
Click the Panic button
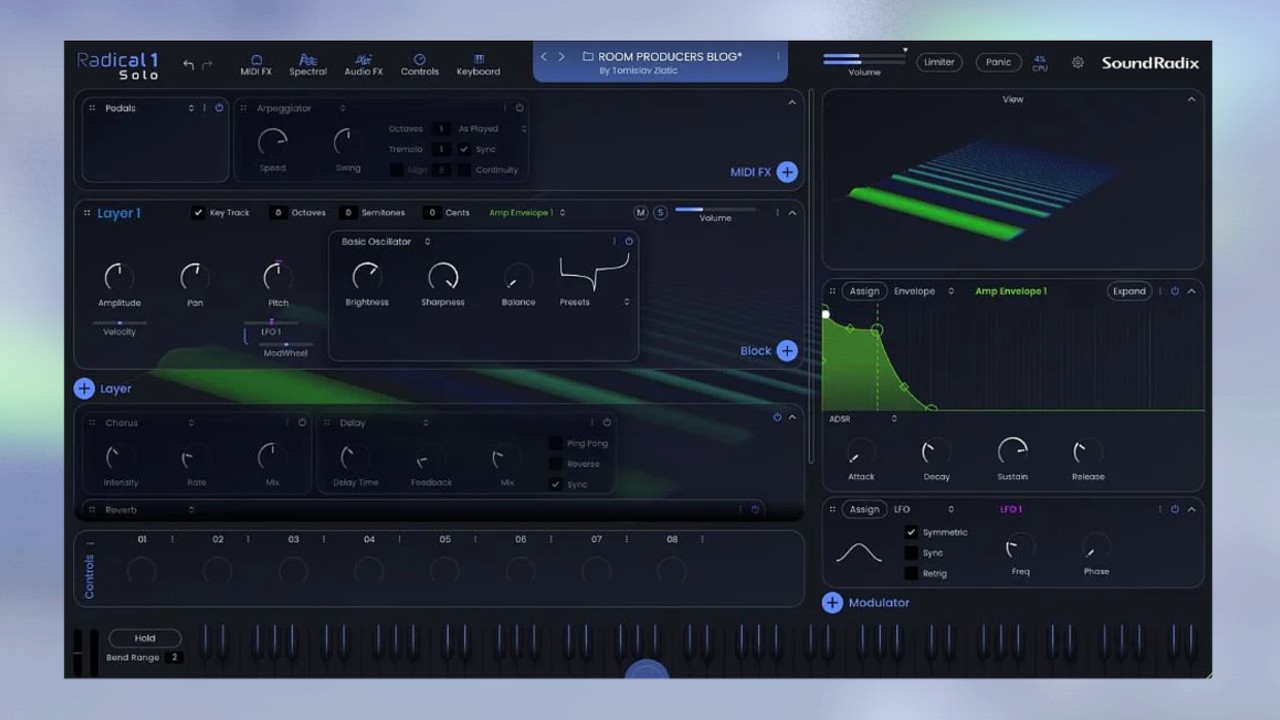pyautogui.click(x=998, y=62)
